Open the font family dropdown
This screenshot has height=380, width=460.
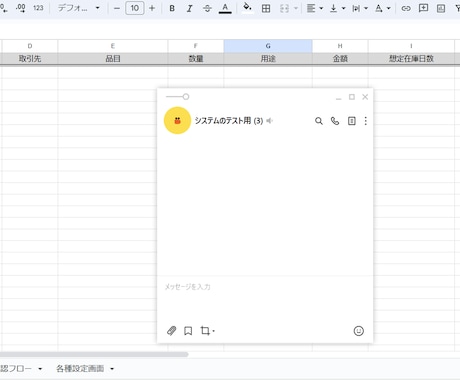(x=79, y=8)
